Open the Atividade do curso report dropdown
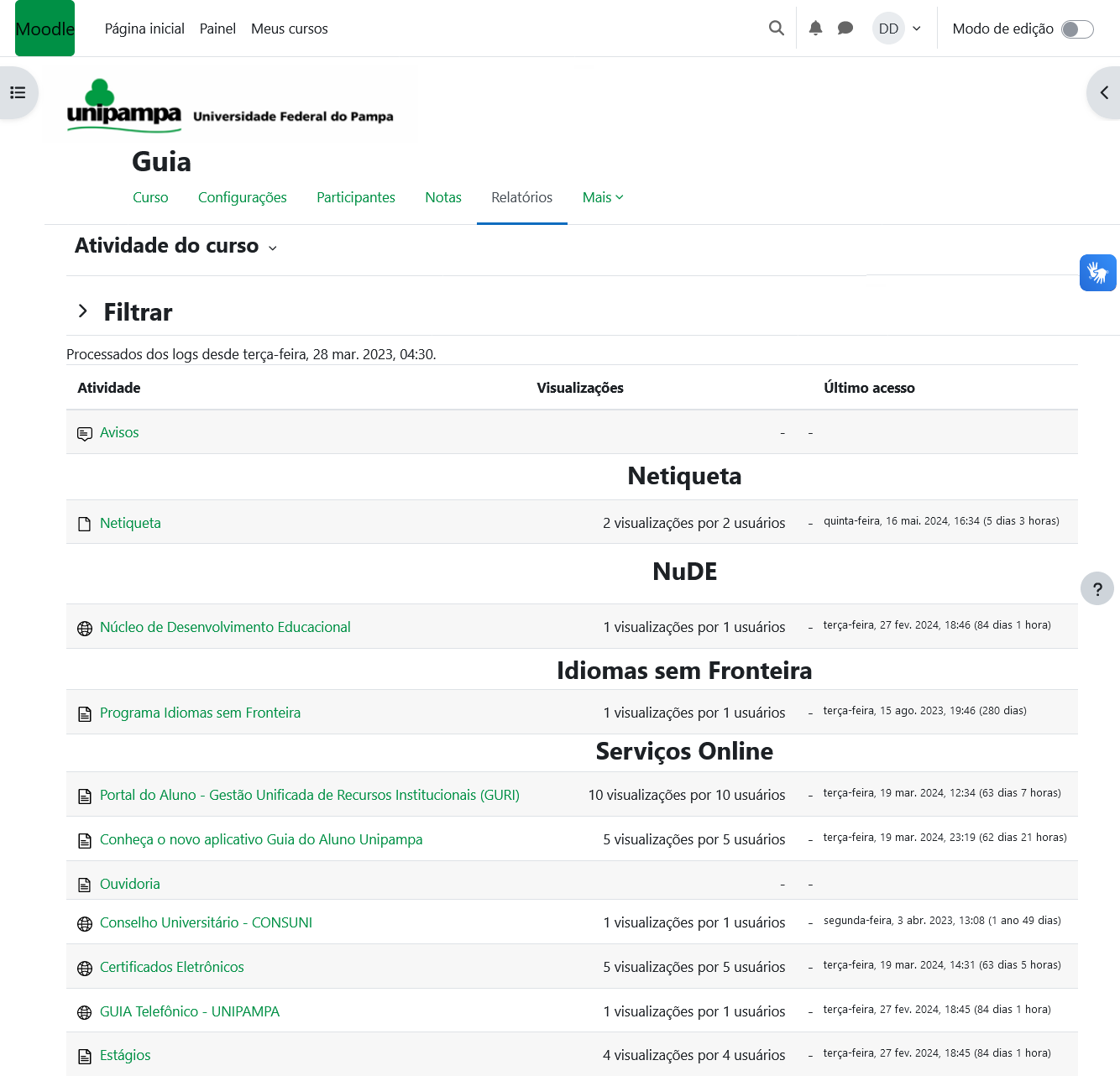This screenshot has width=1120, height=1076. click(x=176, y=246)
